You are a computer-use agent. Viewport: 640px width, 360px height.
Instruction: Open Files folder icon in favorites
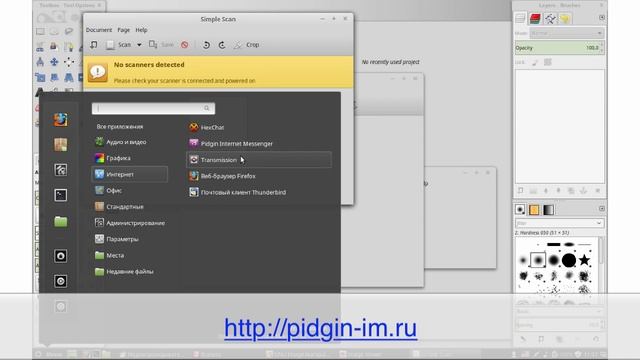tap(61, 221)
